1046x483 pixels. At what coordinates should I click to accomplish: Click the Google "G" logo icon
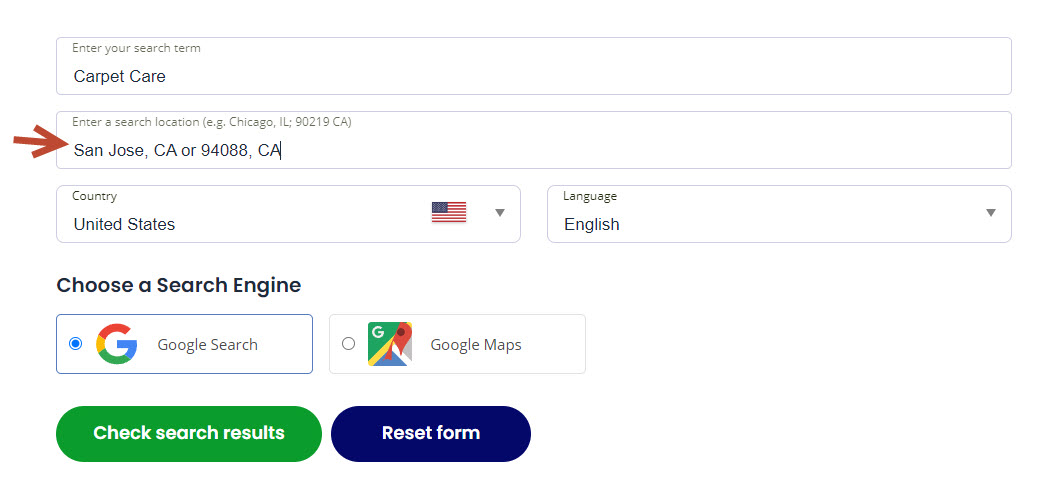117,344
